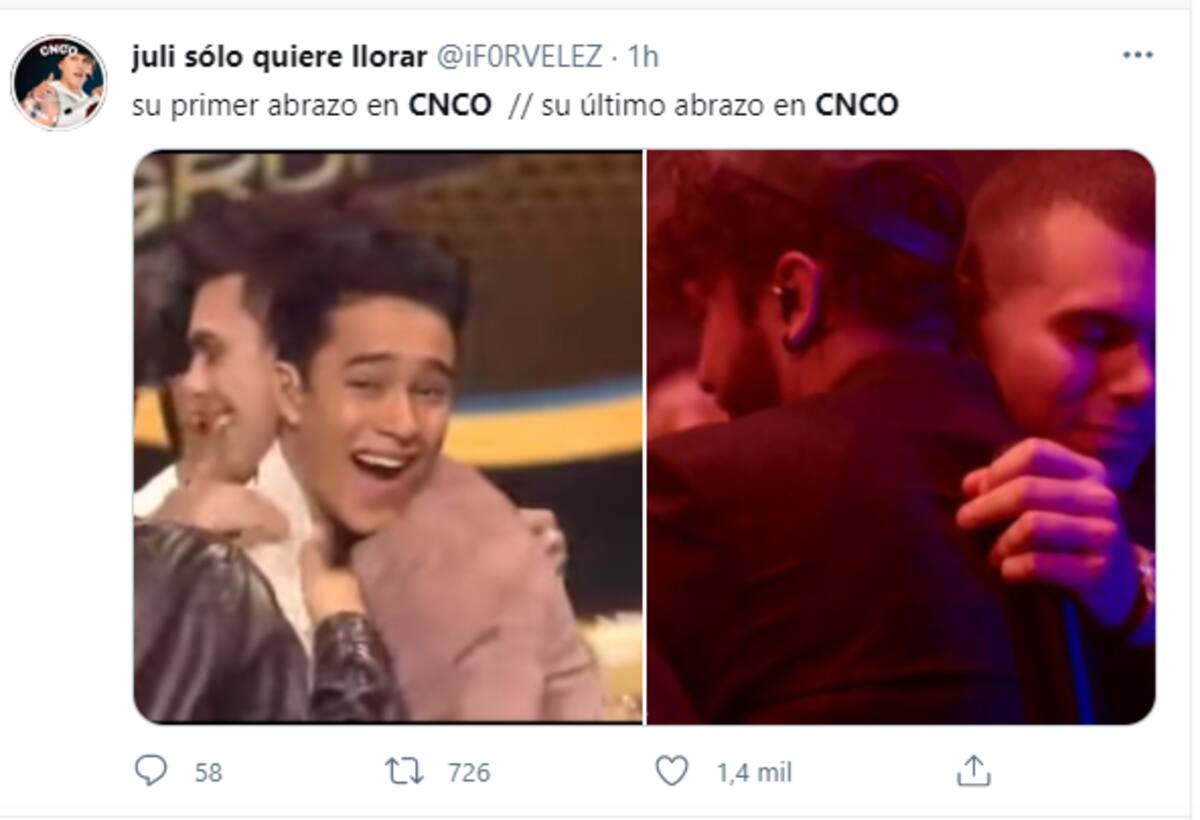Retweet using the retweet arrows icon
This screenshot has width=1200, height=820.
tap(404, 771)
